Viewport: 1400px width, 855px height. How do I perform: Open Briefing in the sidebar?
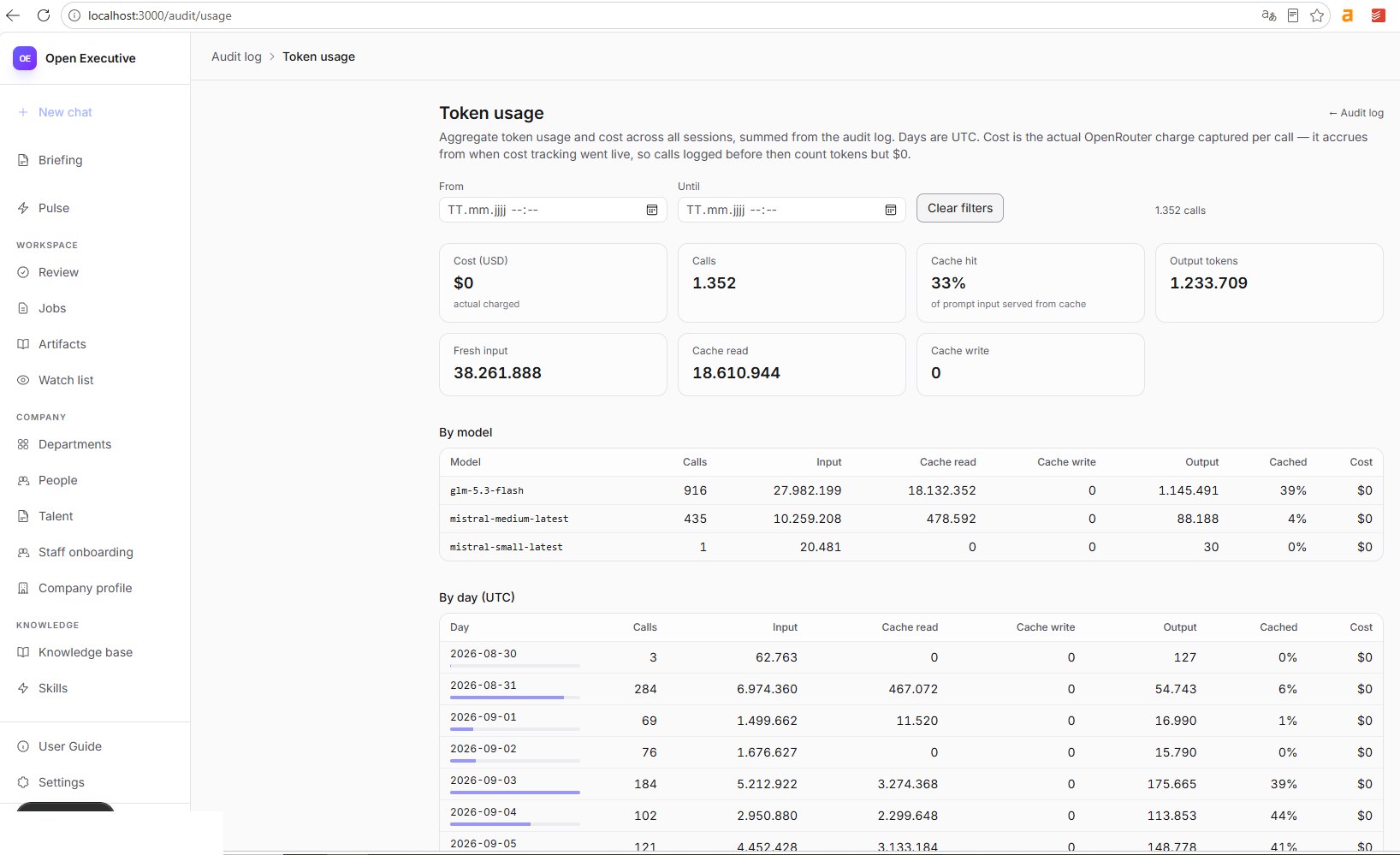61,160
